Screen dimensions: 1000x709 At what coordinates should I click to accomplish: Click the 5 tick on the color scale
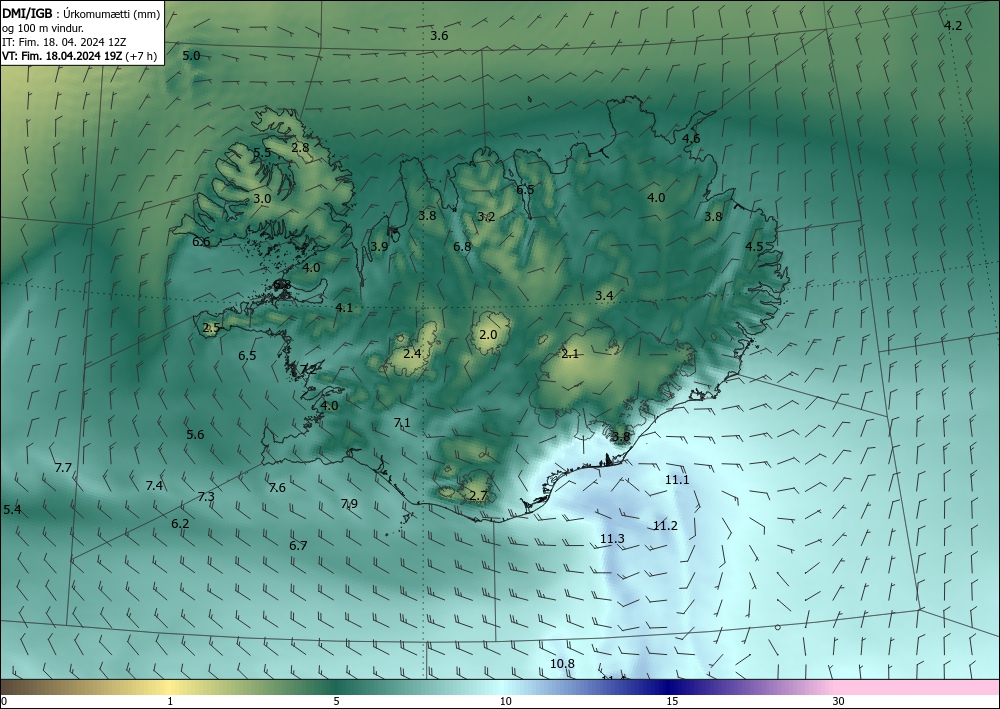click(336, 701)
